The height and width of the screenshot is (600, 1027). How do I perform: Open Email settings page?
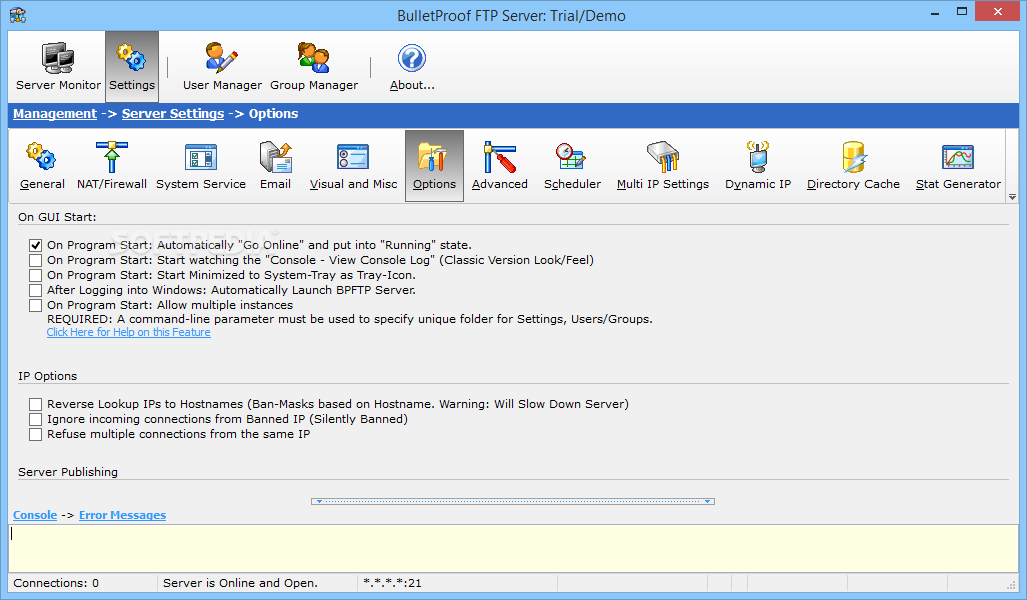[275, 166]
